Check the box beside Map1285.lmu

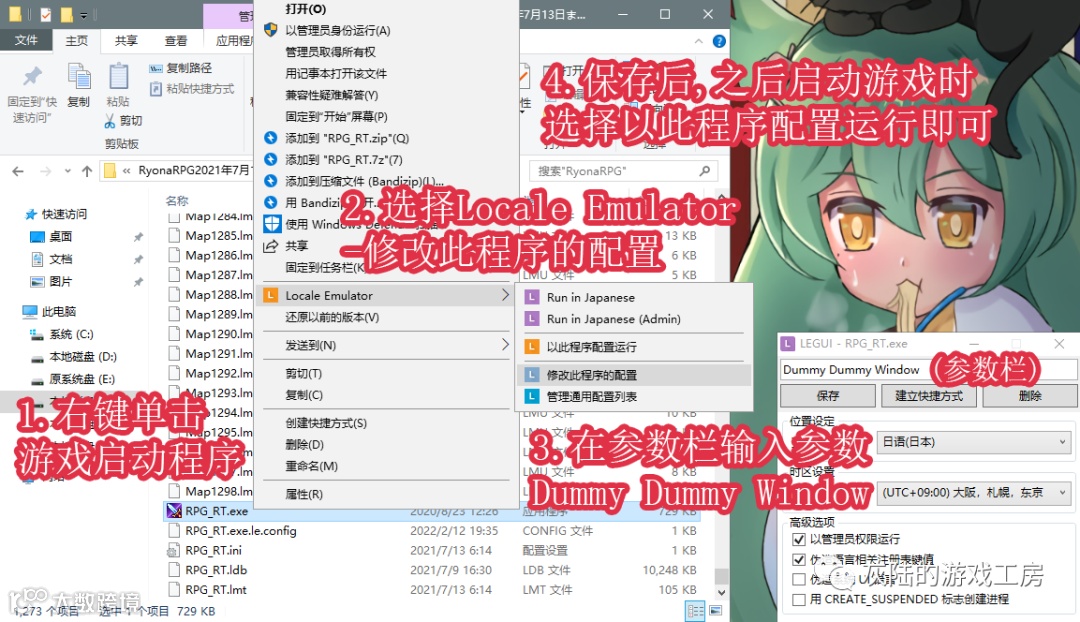point(174,236)
